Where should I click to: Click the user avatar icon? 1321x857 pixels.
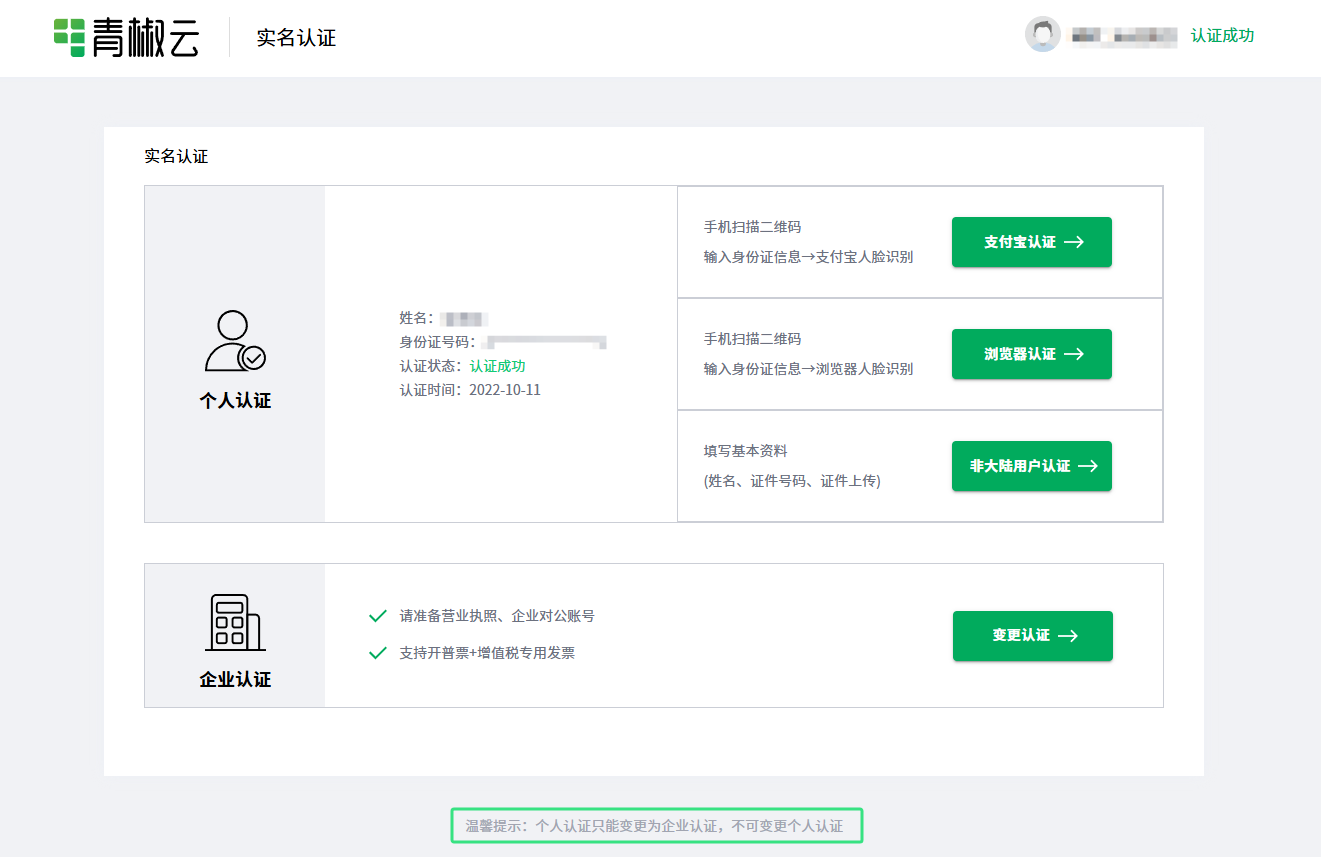click(1042, 35)
